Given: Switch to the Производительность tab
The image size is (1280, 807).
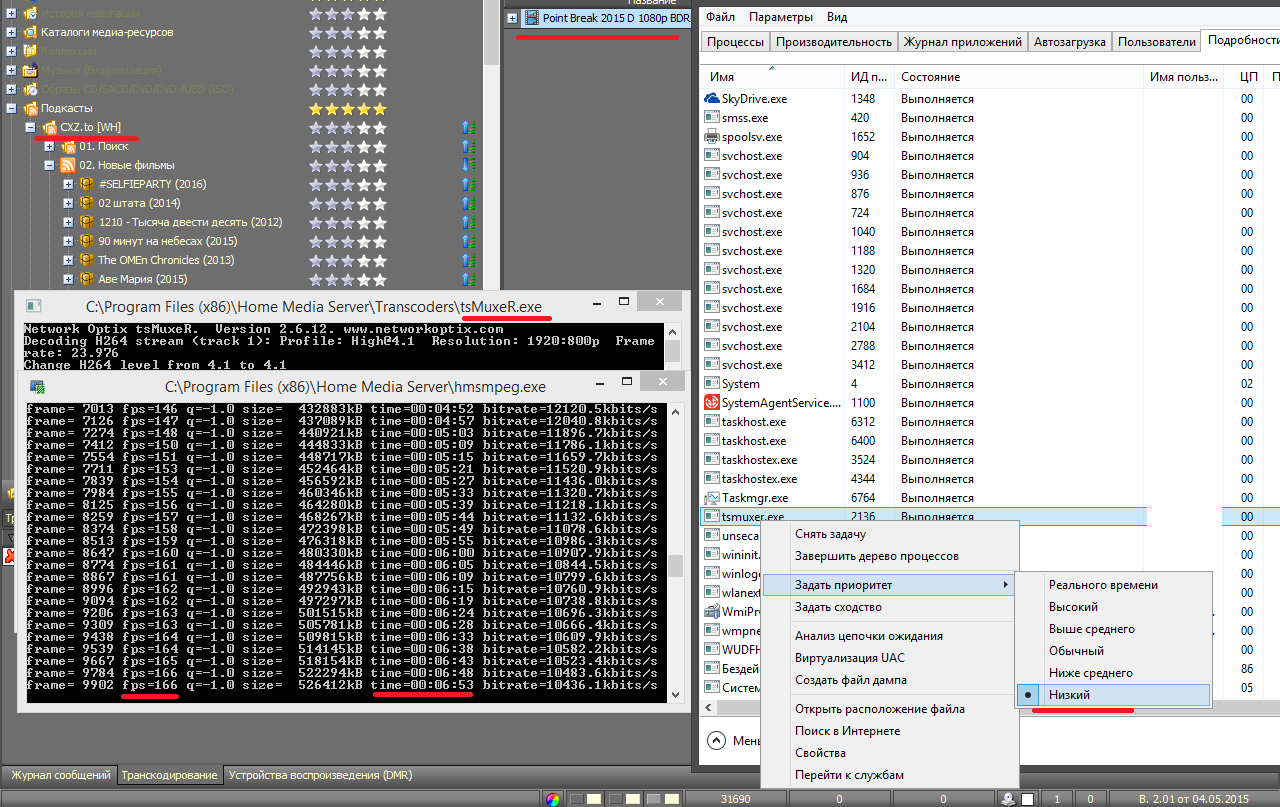Looking at the screenshot, I should tap(833, 42).
